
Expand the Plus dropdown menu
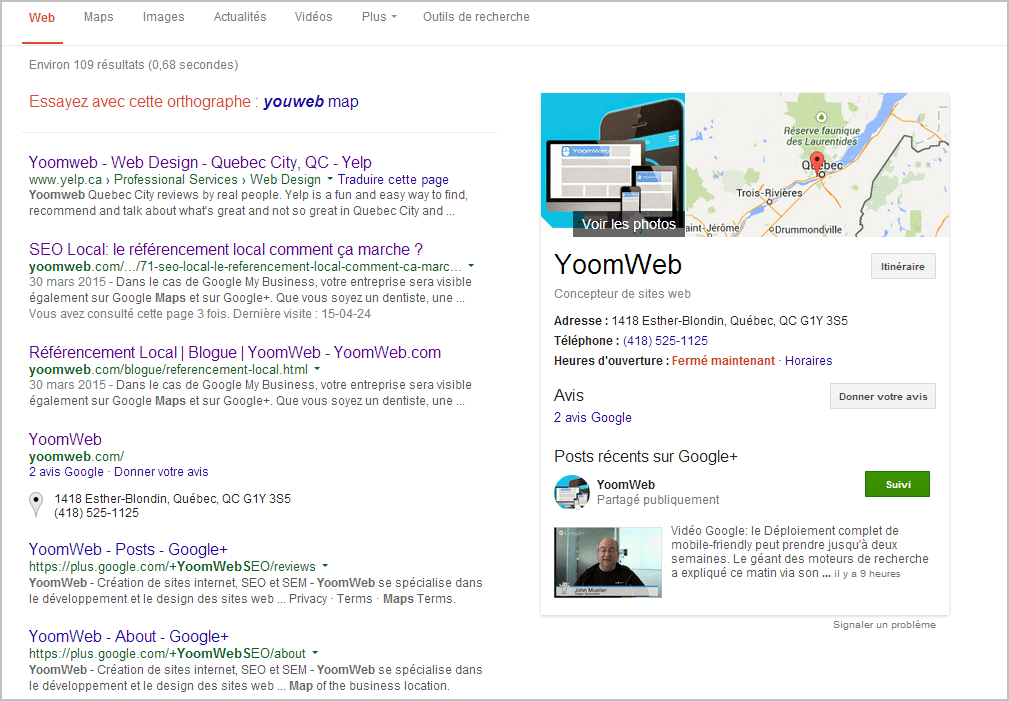tap(379, 17)
